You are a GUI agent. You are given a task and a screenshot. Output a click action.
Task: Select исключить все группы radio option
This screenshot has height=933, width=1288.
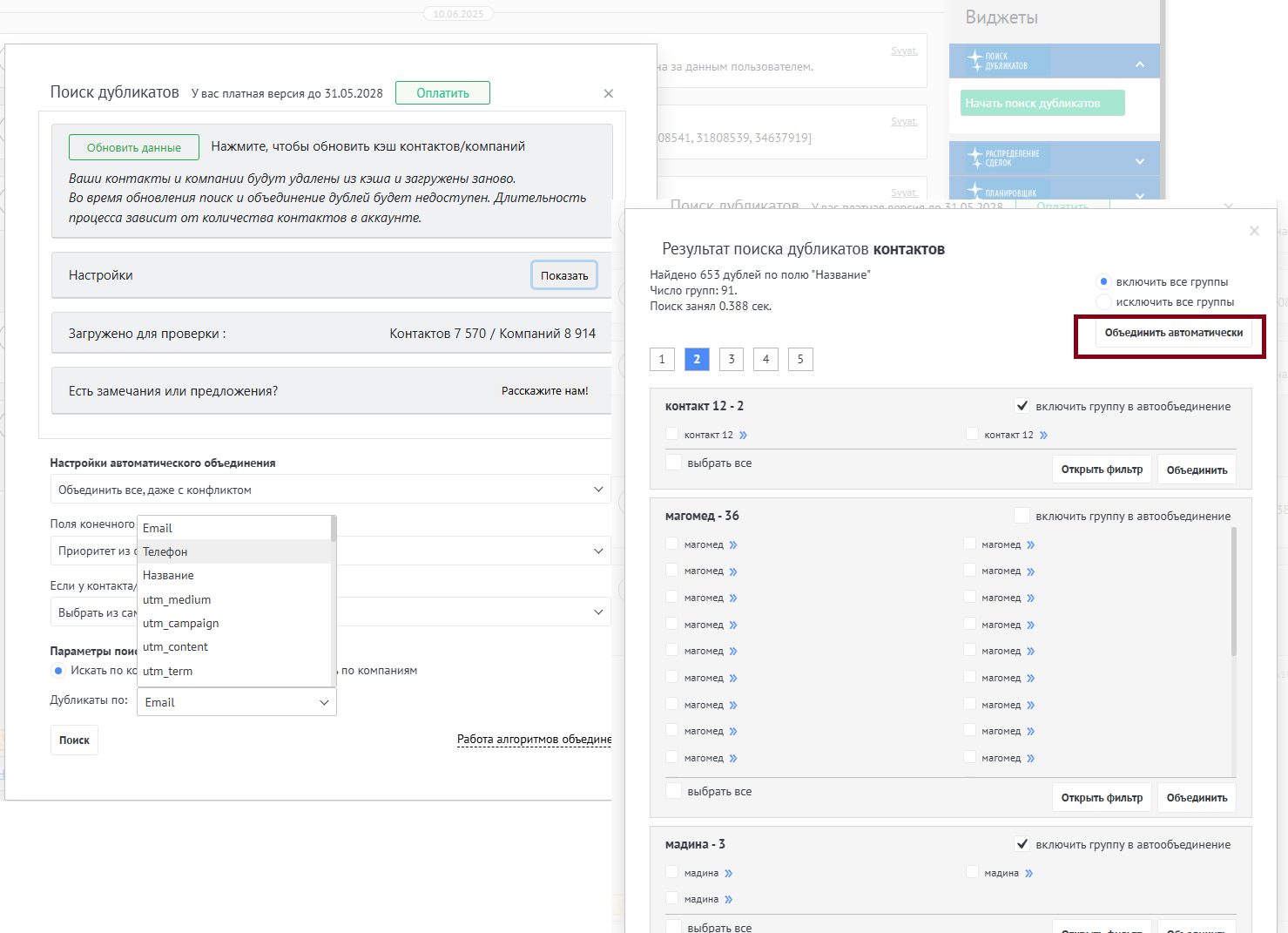click(x=1103, y=301)
